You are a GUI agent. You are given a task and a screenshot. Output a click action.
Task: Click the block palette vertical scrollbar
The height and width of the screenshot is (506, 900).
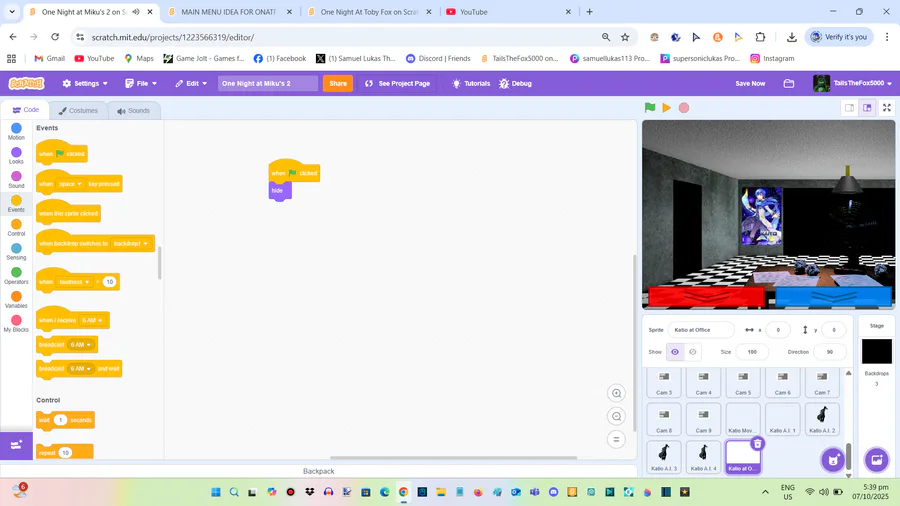tap(160, 263)
